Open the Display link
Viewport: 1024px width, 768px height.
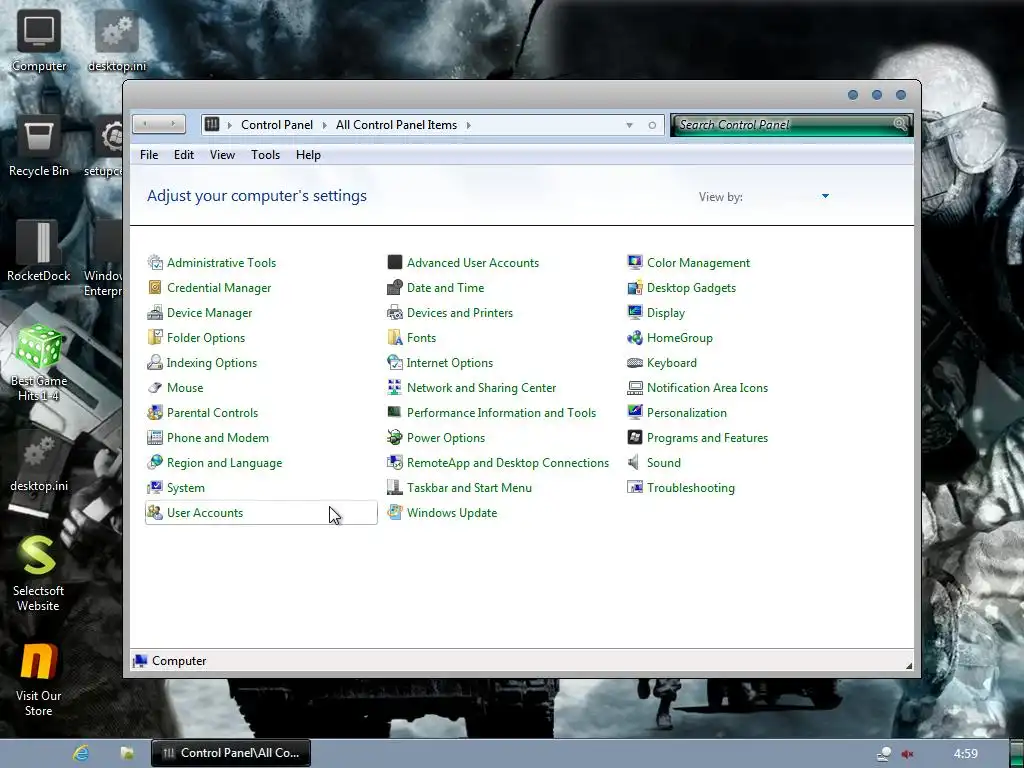(665, 313)
